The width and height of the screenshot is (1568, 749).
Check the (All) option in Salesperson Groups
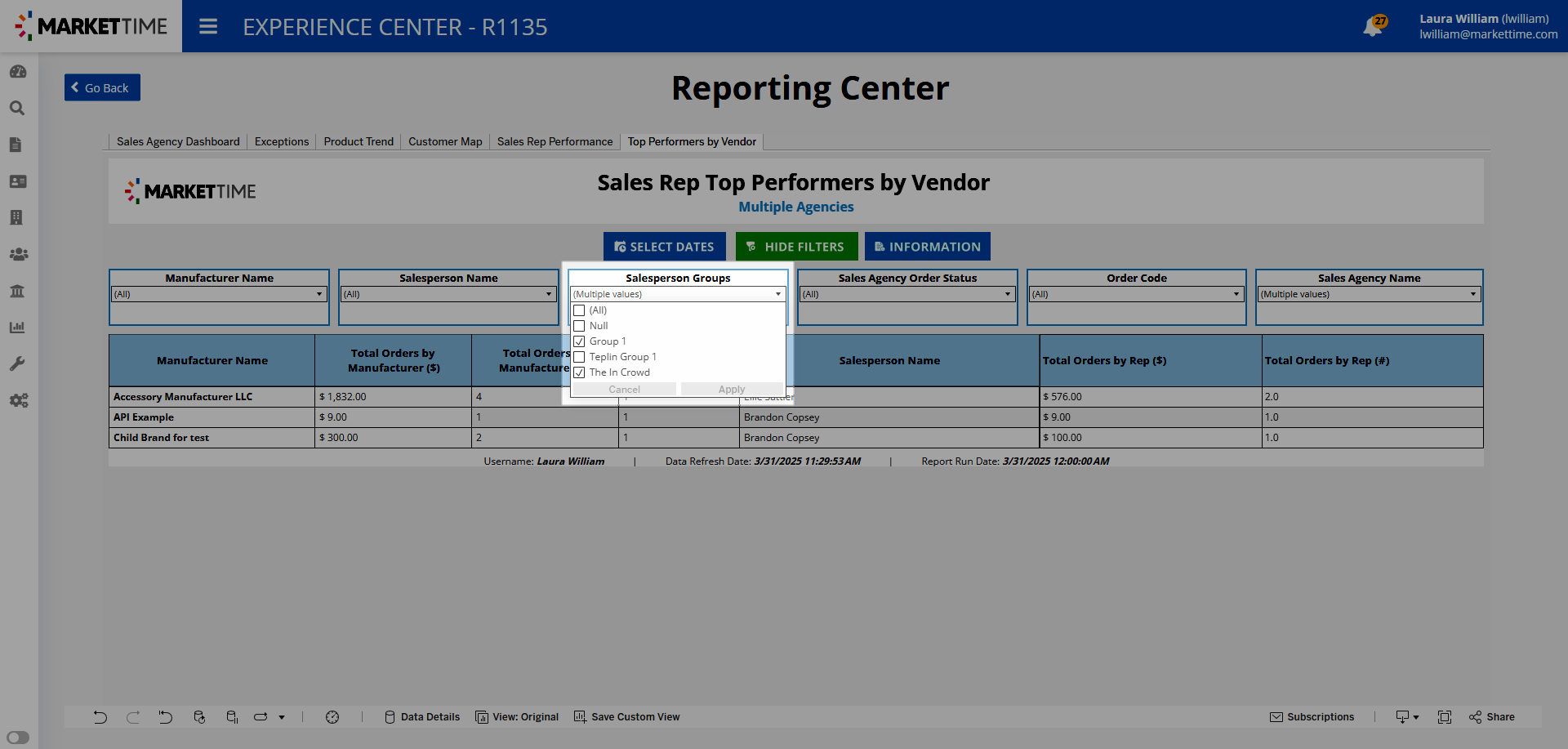579,310
